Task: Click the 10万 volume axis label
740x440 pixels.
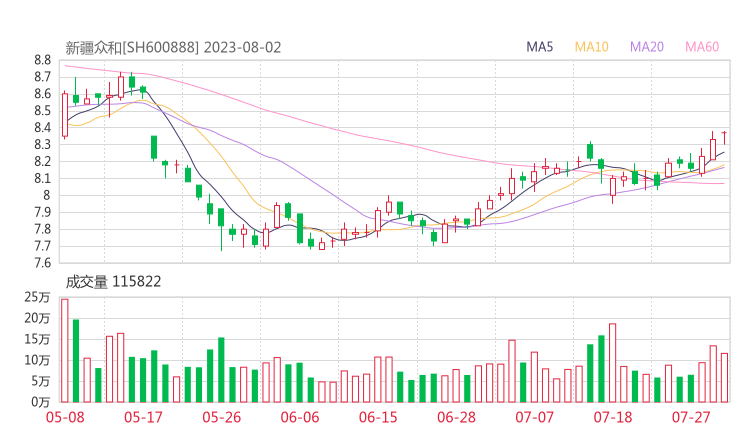Action: [37, 360]
